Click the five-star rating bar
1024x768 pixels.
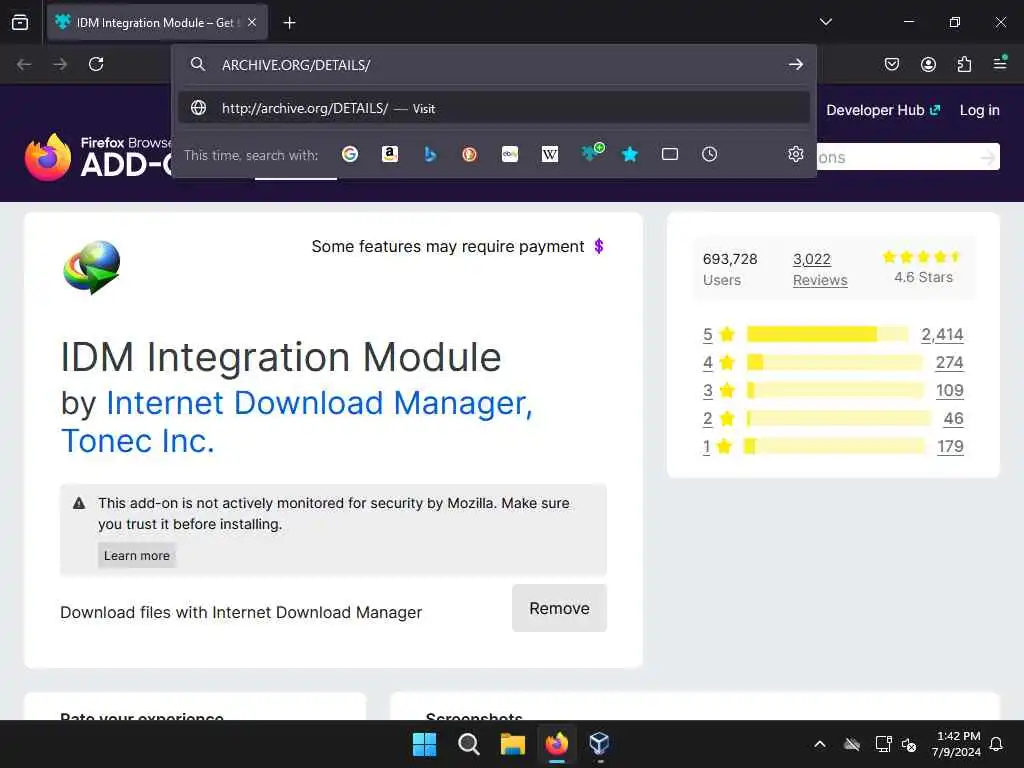point(827,334)
